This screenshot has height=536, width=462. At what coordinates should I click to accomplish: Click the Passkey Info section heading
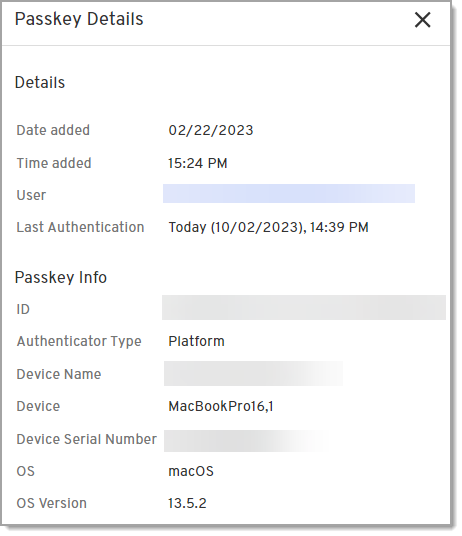[61, 277]
